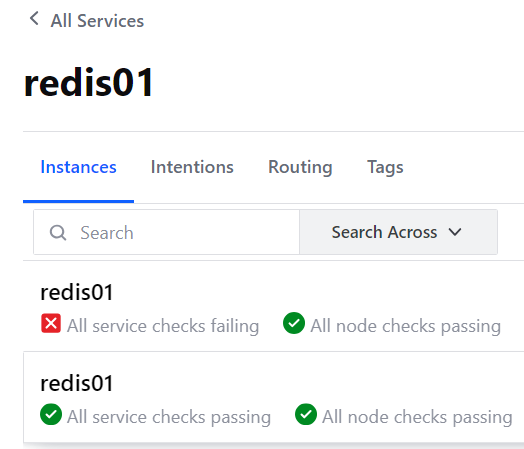The image size is (524, 449).
Task: Select the failing instance's 'All node checks passing' text
Action: [405, 326]
